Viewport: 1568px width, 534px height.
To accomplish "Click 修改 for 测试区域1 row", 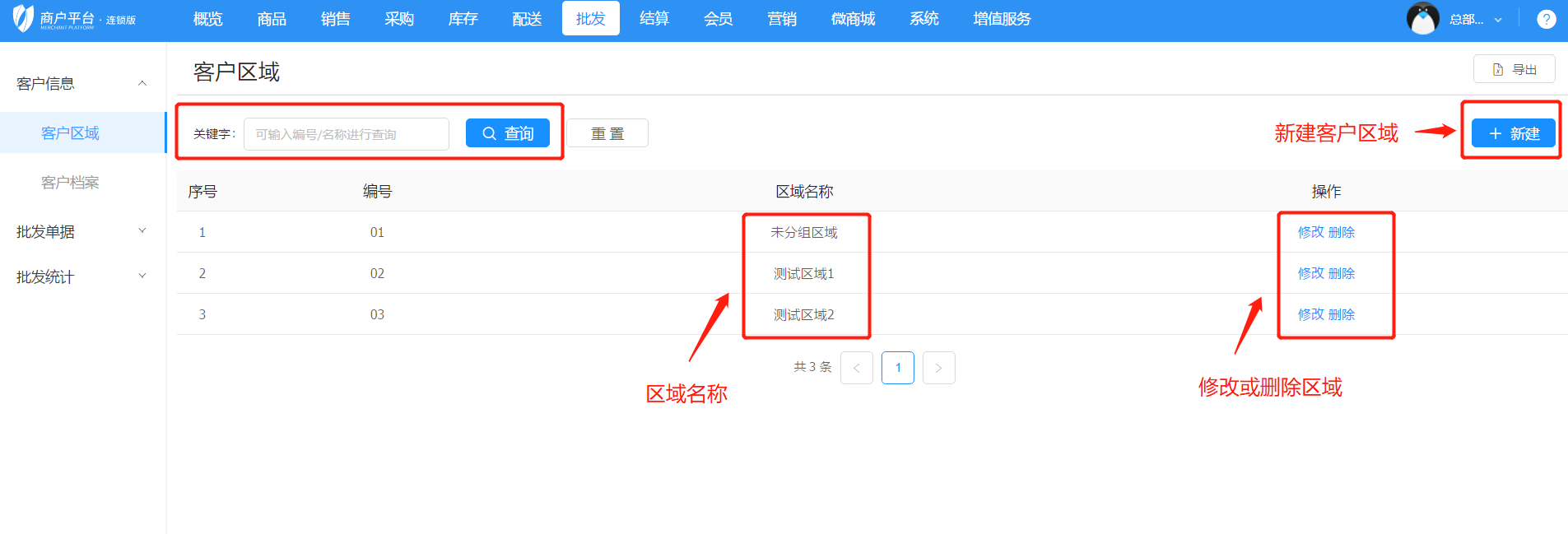I will click(x=1310, y=273).
